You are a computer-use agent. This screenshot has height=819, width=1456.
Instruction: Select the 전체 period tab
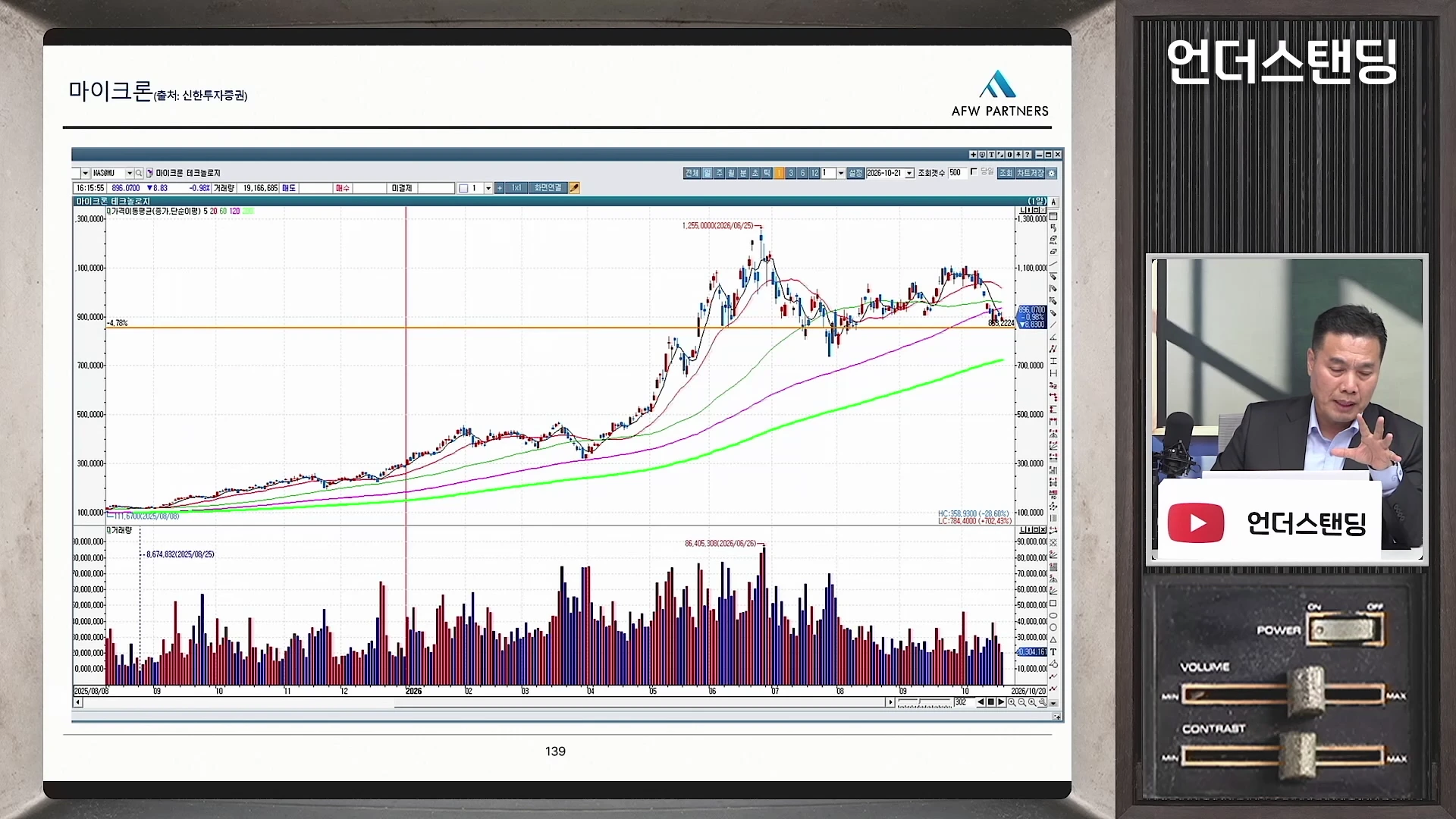692,173
